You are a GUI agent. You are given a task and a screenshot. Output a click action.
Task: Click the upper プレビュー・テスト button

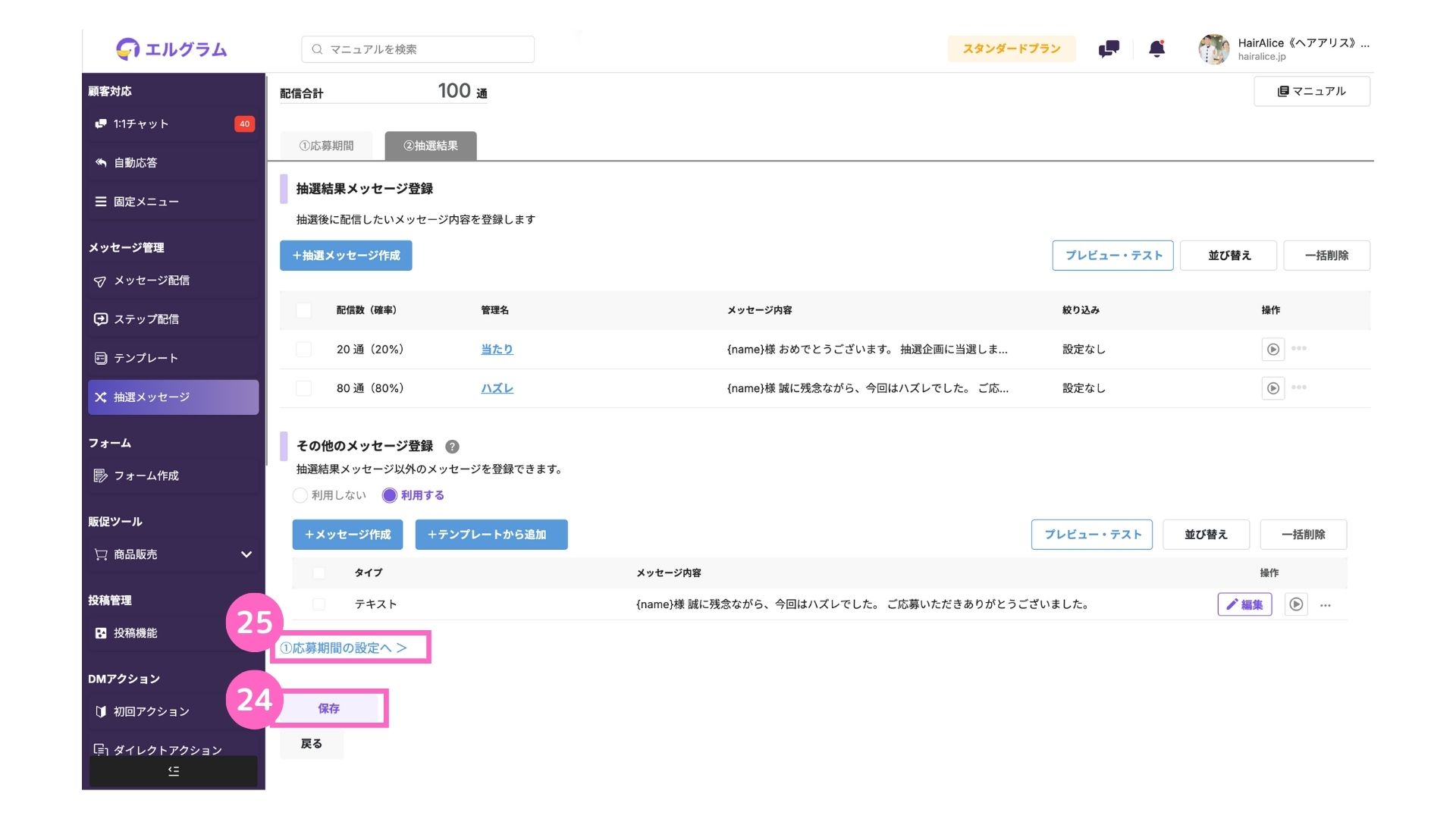point(1112,256)
